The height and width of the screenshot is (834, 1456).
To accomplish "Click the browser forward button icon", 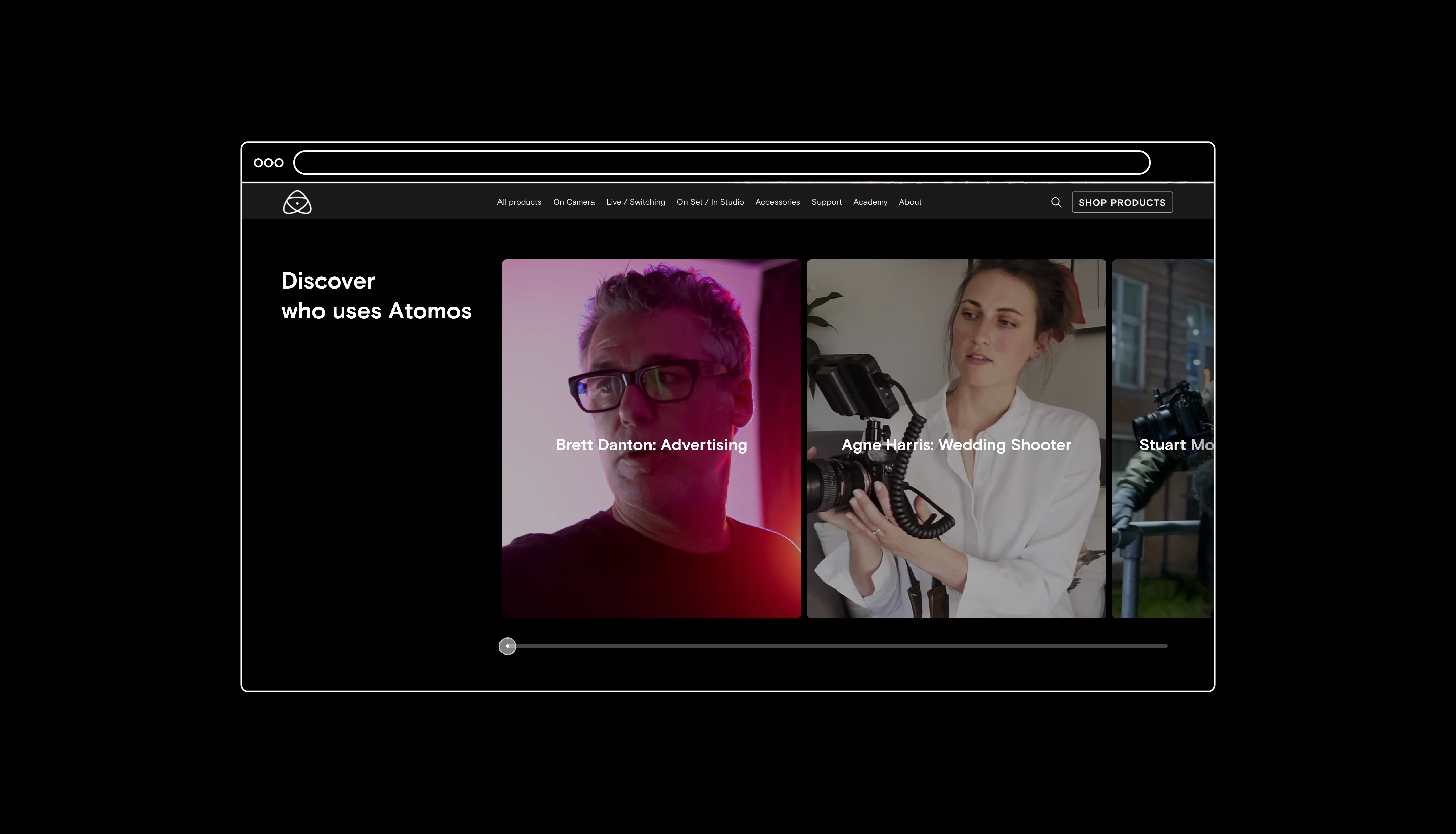I will click(x=279, y=162).
